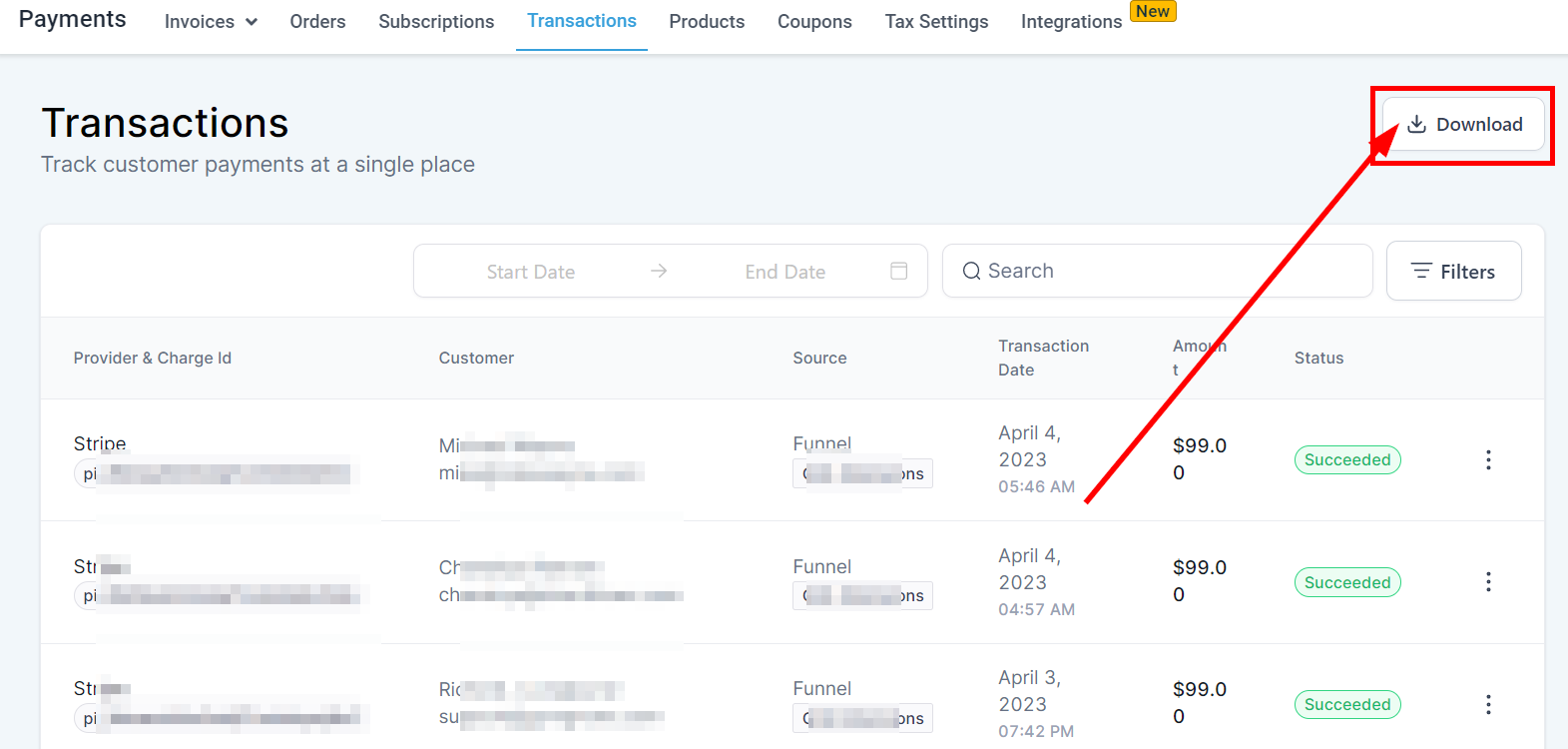Viewport: 1568px width, 749px height.
Task: Click the Transactions tab
Action: click(x=582, y=21)
